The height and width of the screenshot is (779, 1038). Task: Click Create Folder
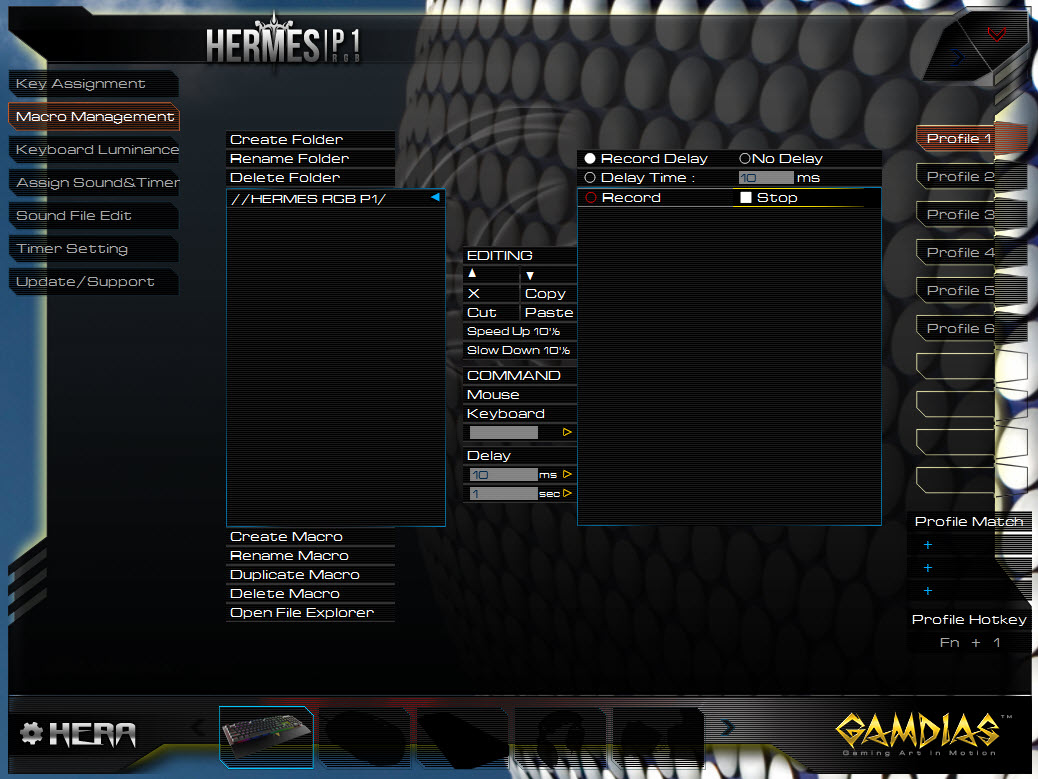pyautogui.click(x=310, y=140)
